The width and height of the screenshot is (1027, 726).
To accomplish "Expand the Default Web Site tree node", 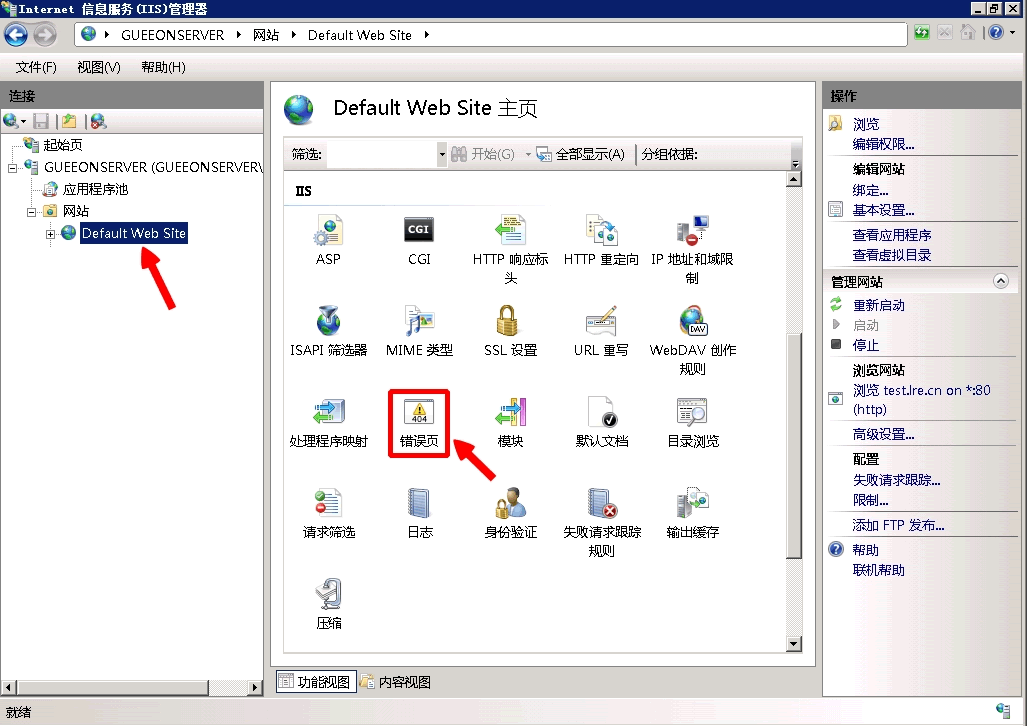I will tap(51, 234).
